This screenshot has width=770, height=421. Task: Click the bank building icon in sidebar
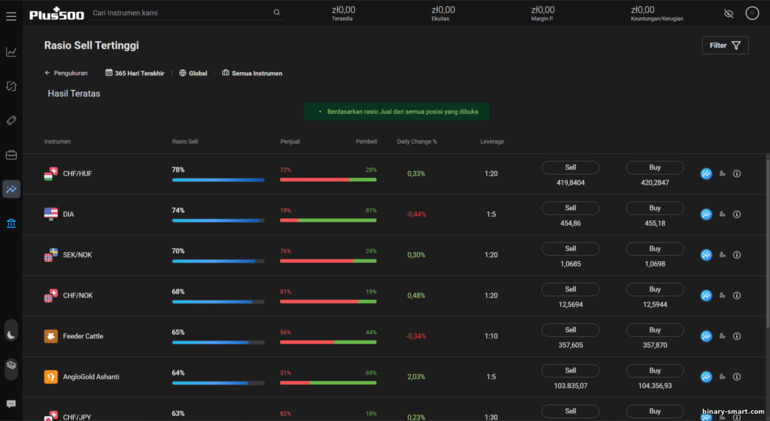coord(11,223)
